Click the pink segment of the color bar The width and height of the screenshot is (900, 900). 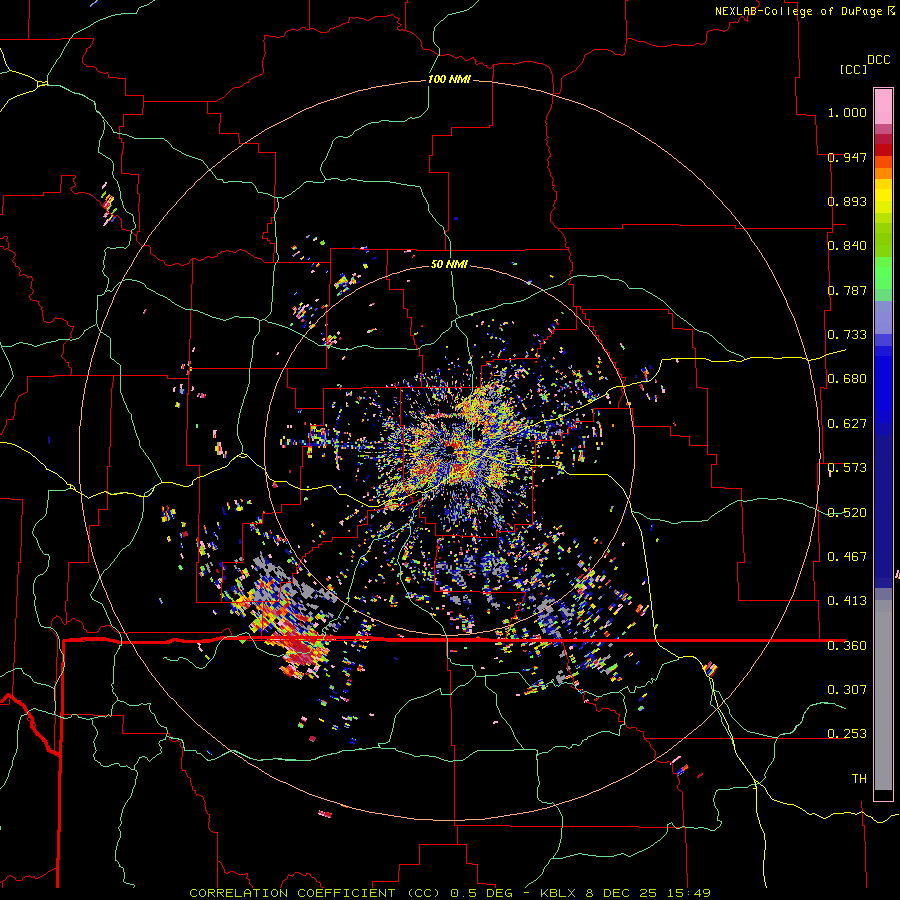[x=883, y=106]
